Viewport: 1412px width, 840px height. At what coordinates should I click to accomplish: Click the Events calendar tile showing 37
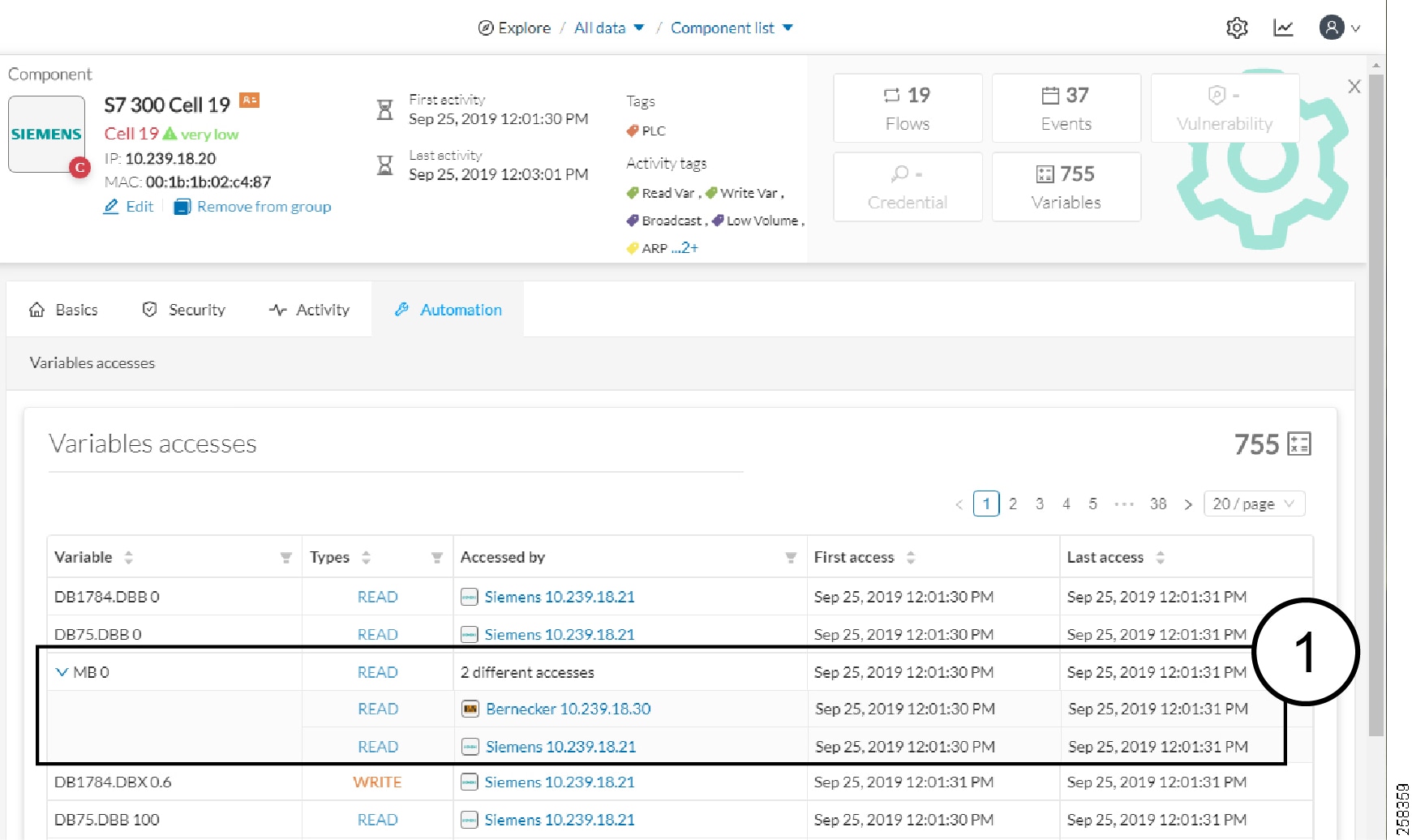(1066, 108)
